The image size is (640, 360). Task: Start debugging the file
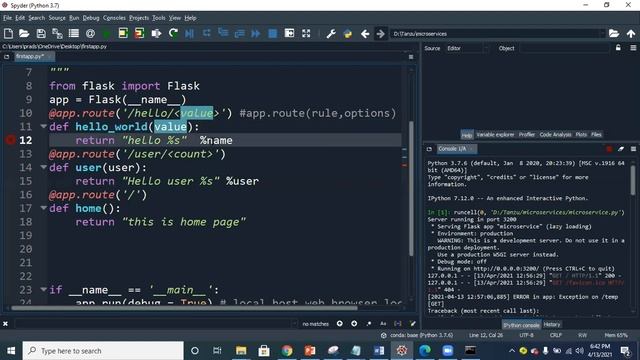coord(189,33)
